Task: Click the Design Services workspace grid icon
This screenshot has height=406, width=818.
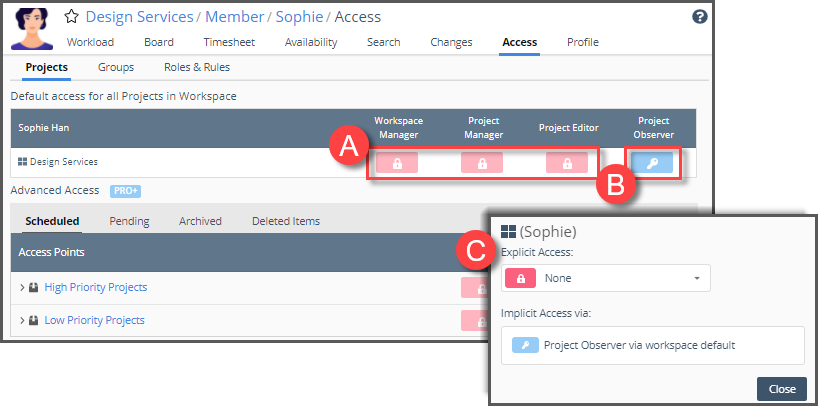Action: coord(23,162)
